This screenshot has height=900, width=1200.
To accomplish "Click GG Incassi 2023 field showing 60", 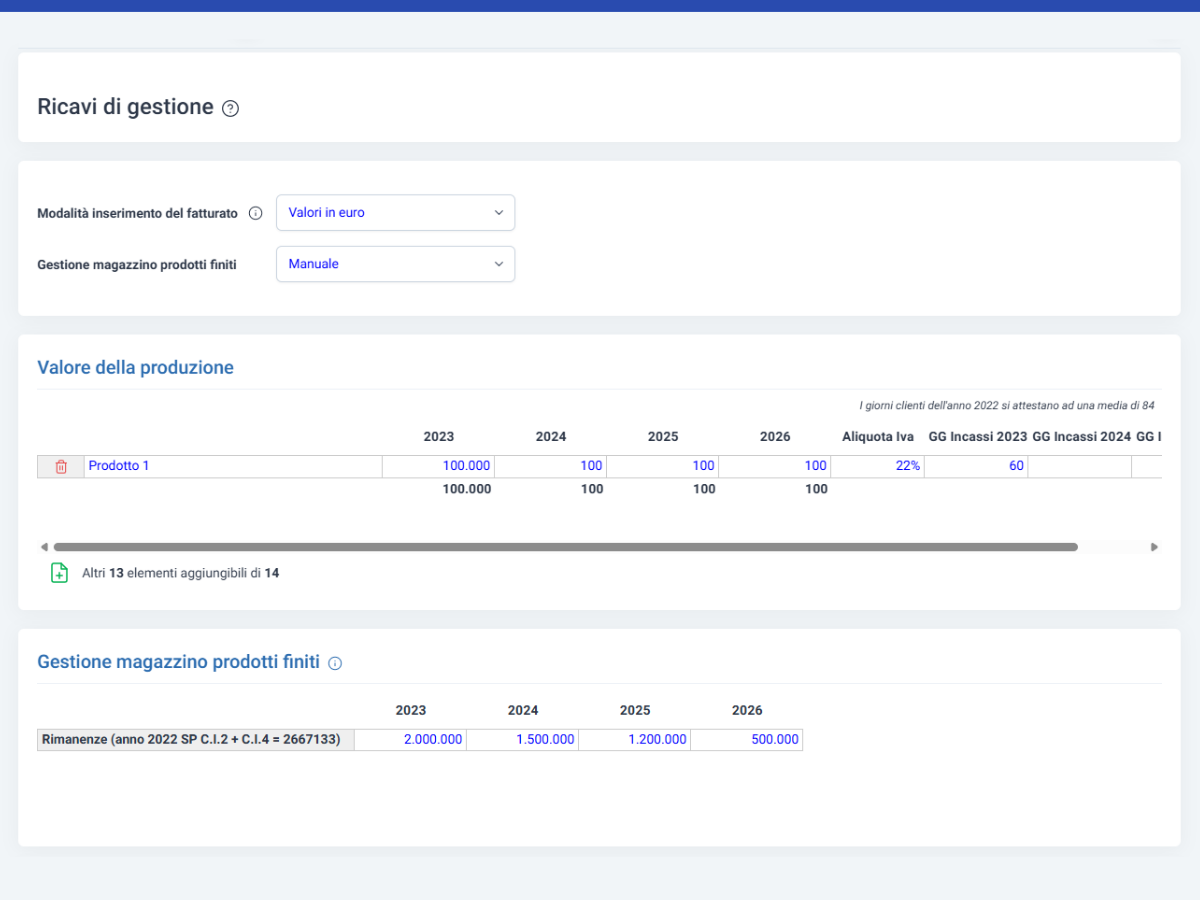I will [976, 466].
